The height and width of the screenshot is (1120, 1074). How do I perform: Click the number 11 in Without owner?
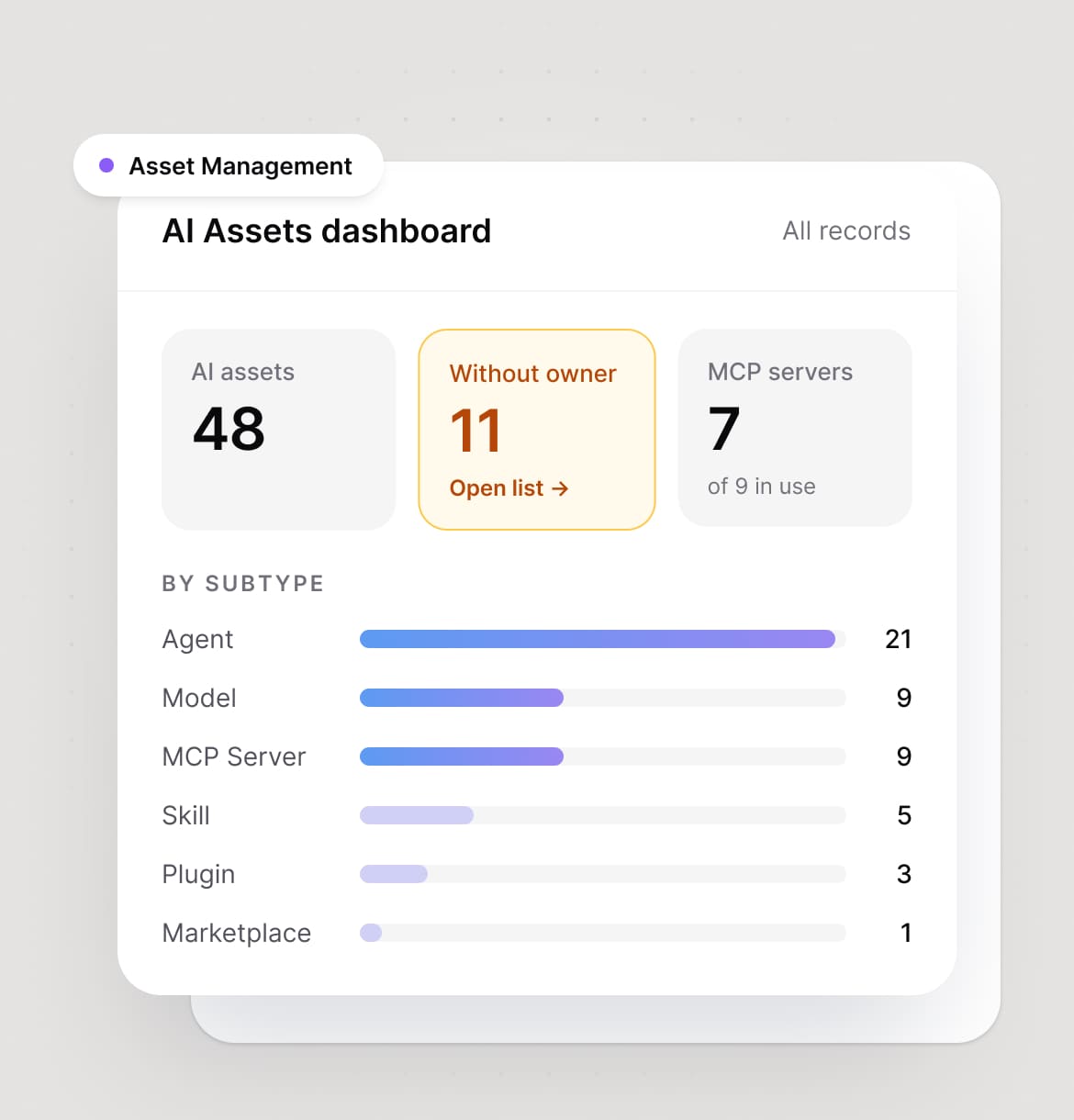tap(475, 431)
